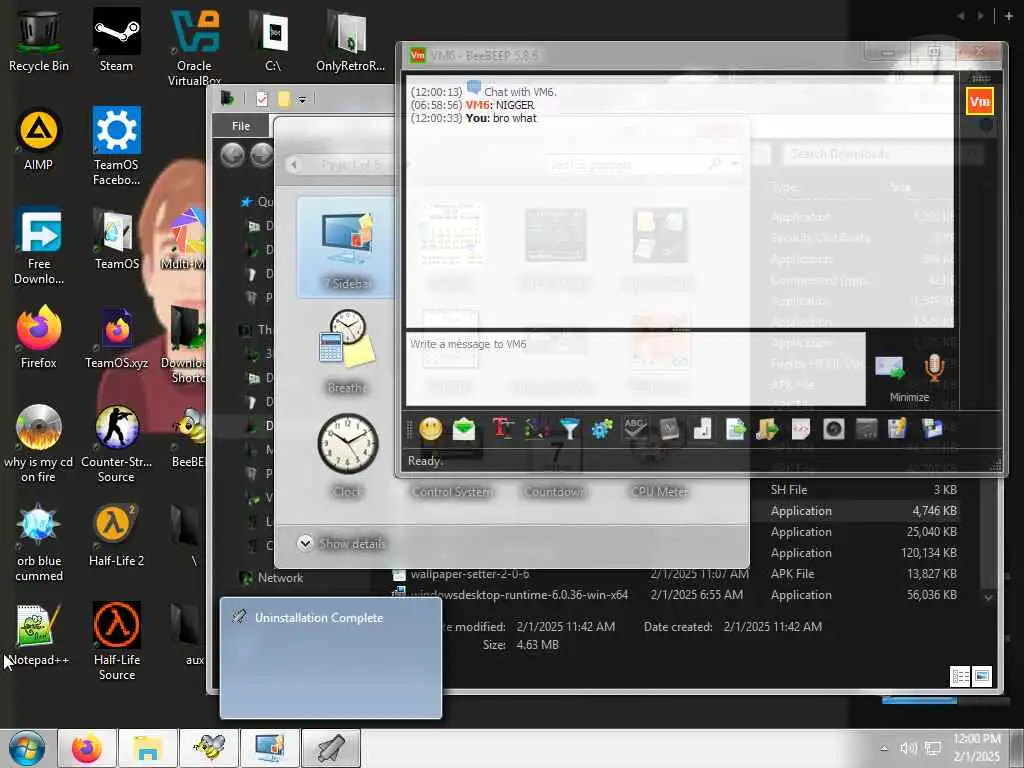Click the round camera lens icon in BeeBEEP toolbar
Viewport: 1024px width, 768px height.
(834, 429)
